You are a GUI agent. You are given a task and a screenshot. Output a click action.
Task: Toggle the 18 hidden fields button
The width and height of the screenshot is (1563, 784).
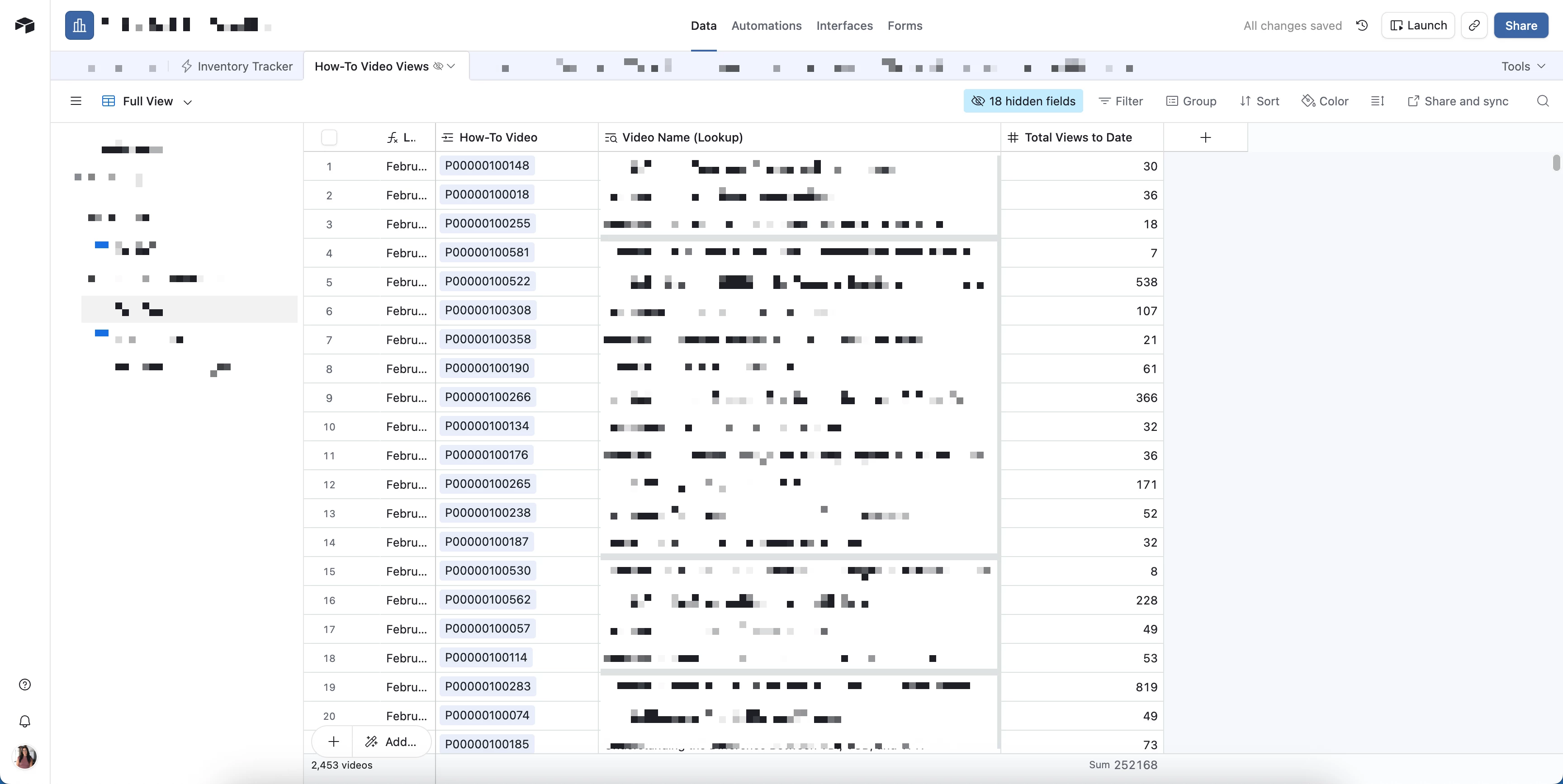(x=1023, y=101)
